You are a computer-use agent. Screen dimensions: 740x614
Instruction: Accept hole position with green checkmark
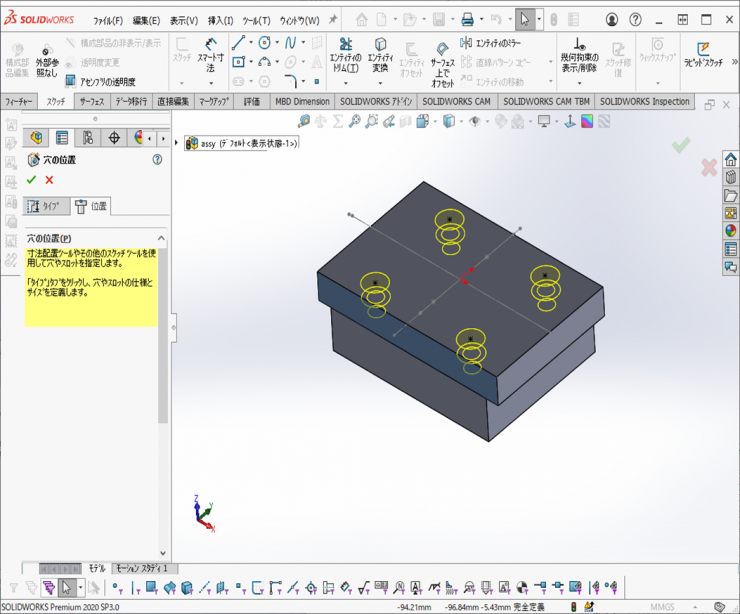point(31,180)
